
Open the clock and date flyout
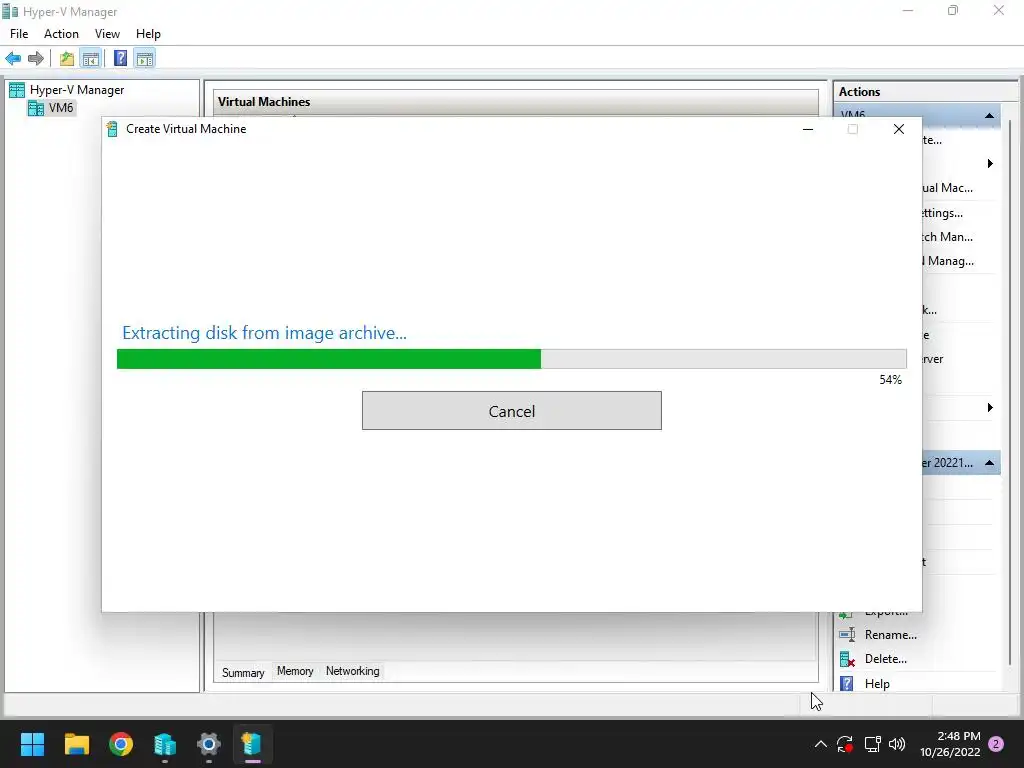(950, 744)
